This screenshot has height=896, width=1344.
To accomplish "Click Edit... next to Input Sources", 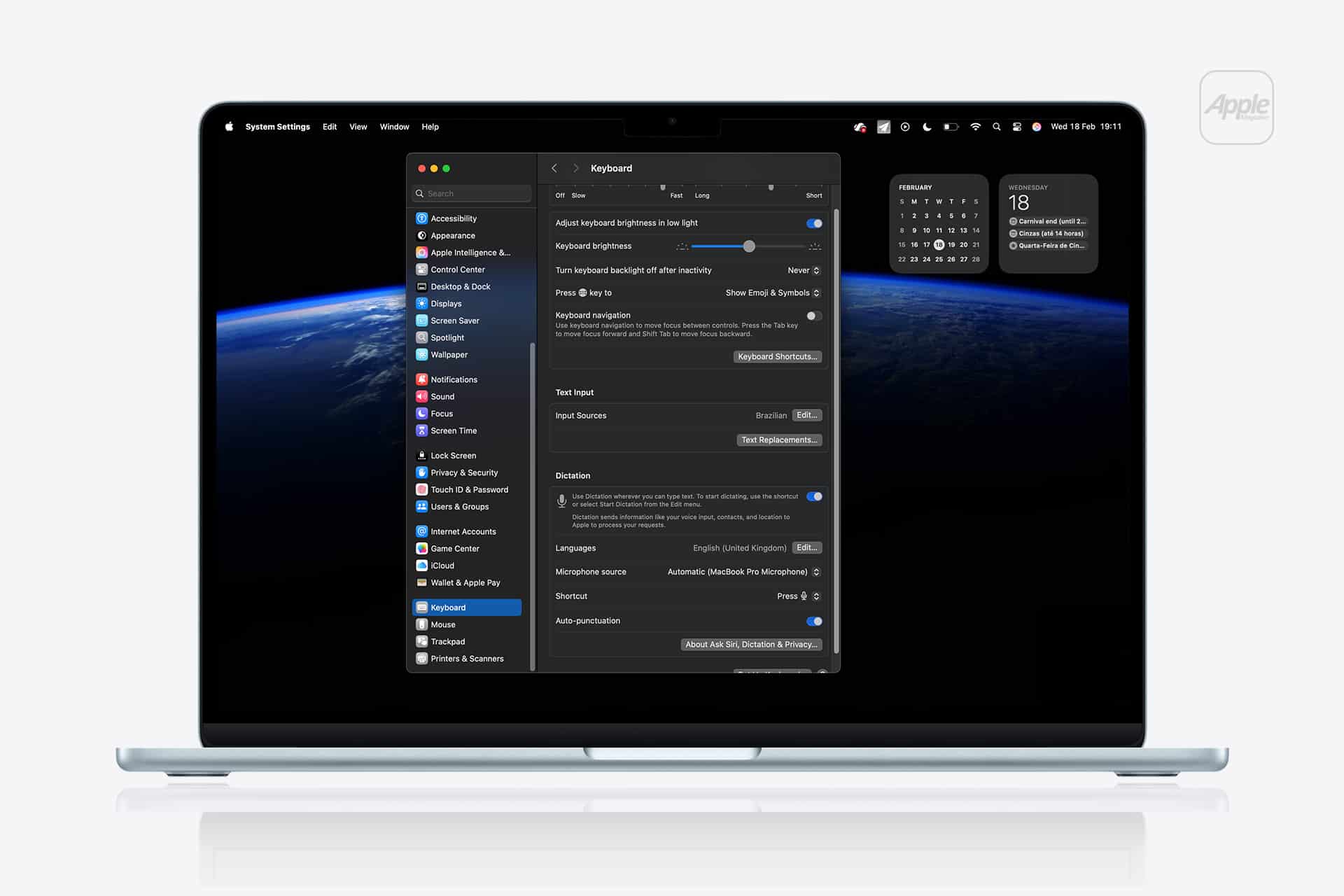I will coord(807,415).
